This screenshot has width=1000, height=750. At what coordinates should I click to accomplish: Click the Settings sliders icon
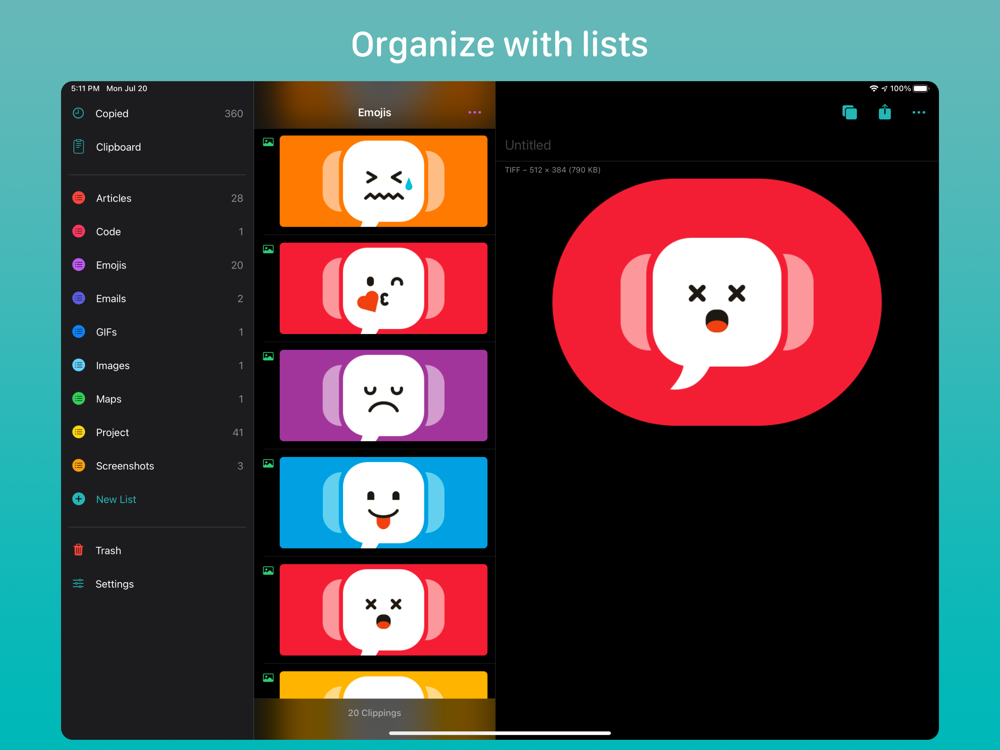[78, 584]
